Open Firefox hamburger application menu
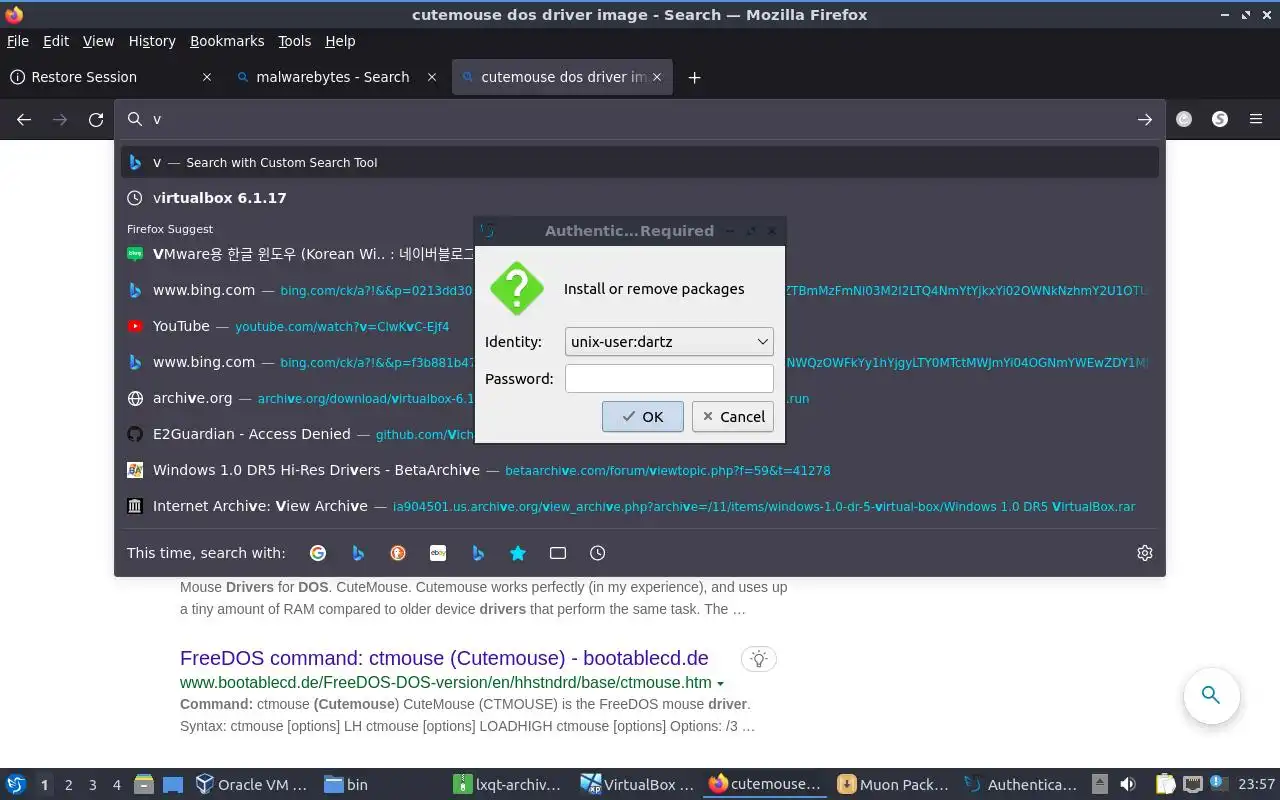 (x=1256, y=119)
